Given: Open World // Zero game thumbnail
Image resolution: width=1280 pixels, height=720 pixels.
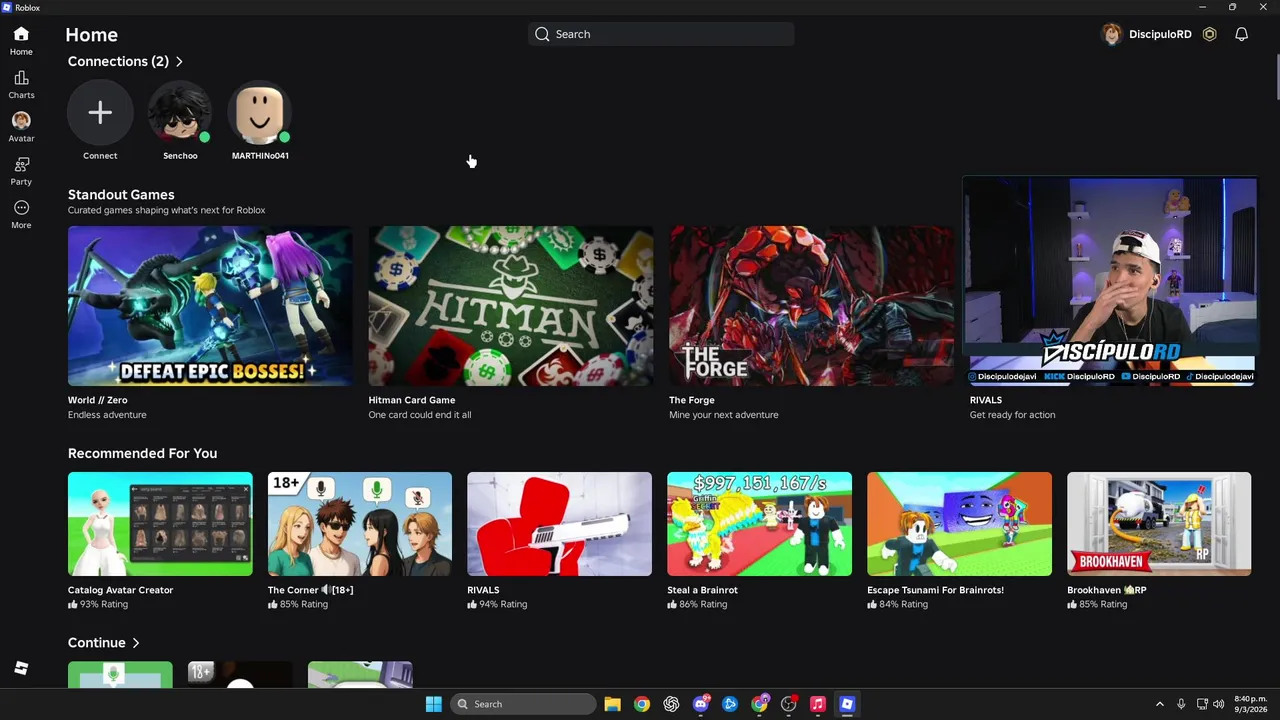Looking at the screenshot, I should [210, 306].
